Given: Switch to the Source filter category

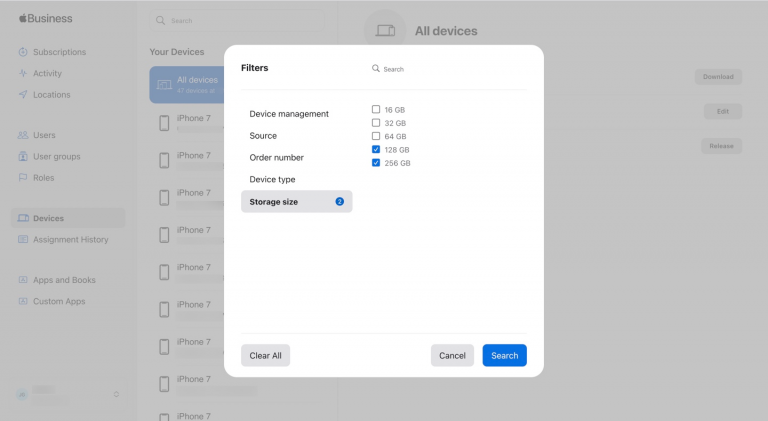Looking at the screenshot, I should (263, 136).
